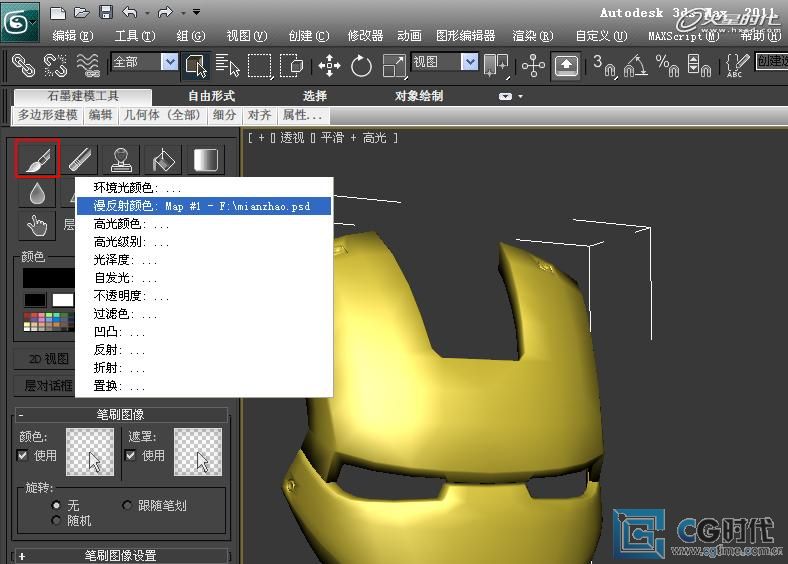788x564 pixels.
Task: Save the scene with floppy disk icon
Action: [106, 12]
